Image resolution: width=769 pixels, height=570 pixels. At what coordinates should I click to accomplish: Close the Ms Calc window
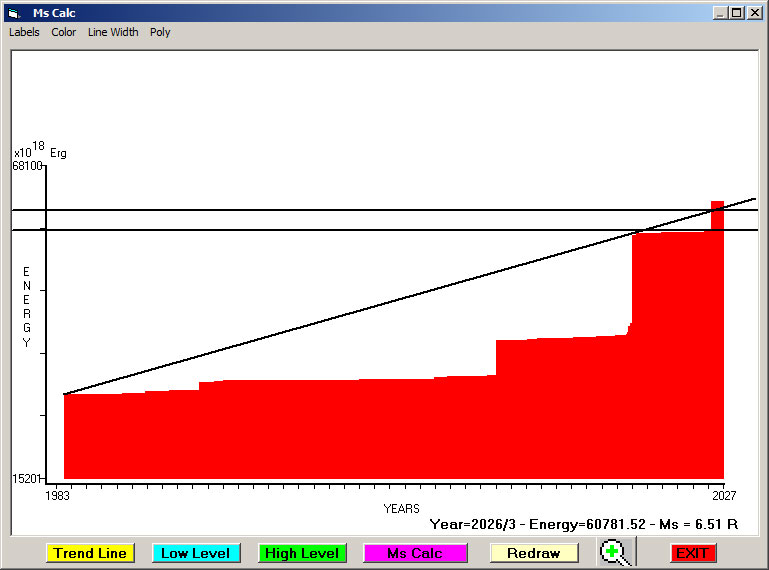click(x=754, y=13)
